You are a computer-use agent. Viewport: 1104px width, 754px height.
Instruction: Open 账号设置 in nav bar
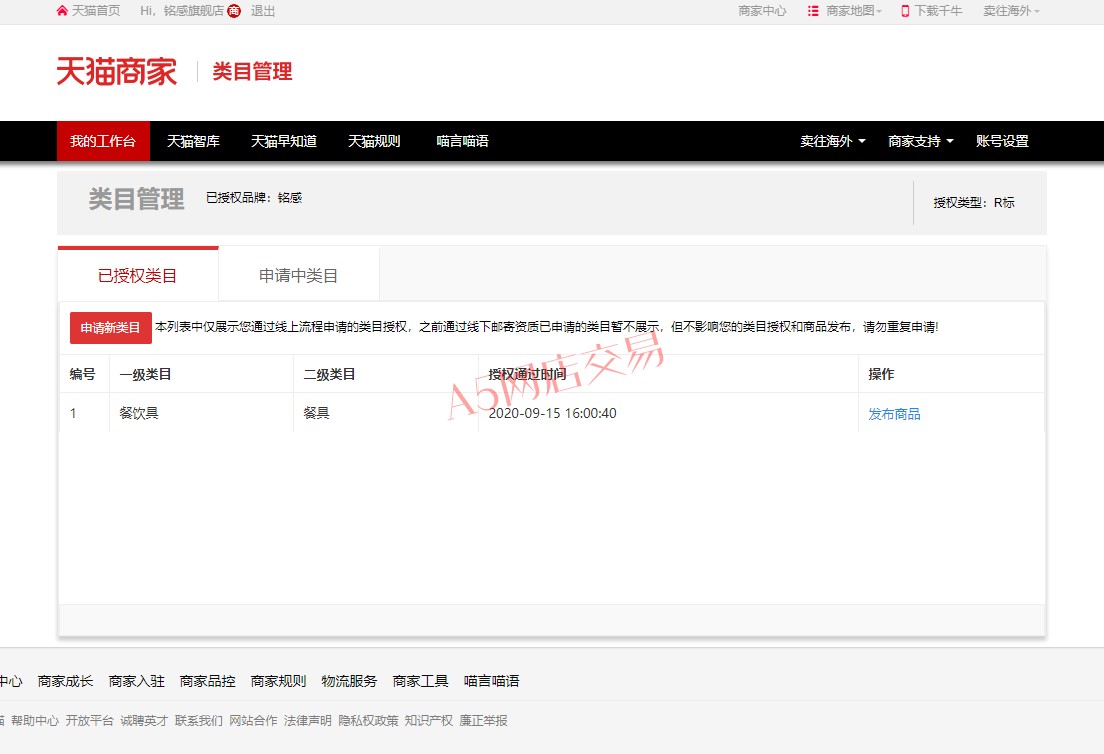pos(1002,141)
